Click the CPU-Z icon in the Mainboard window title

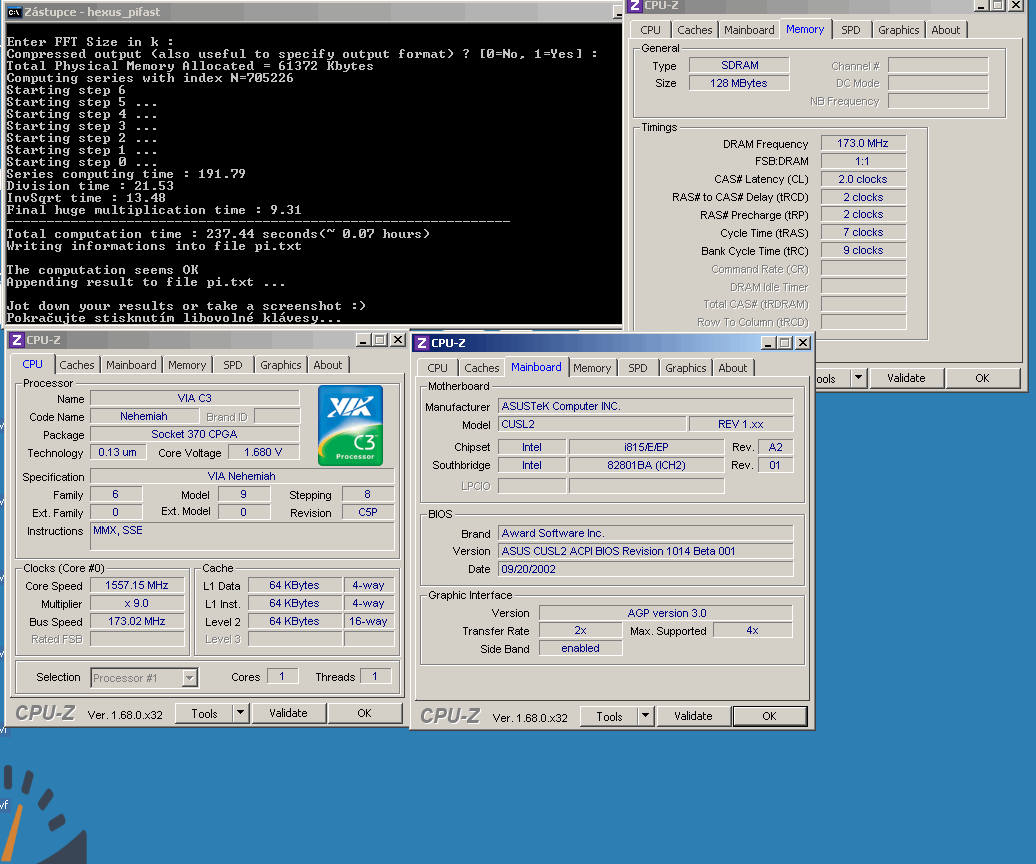point(422,343)
